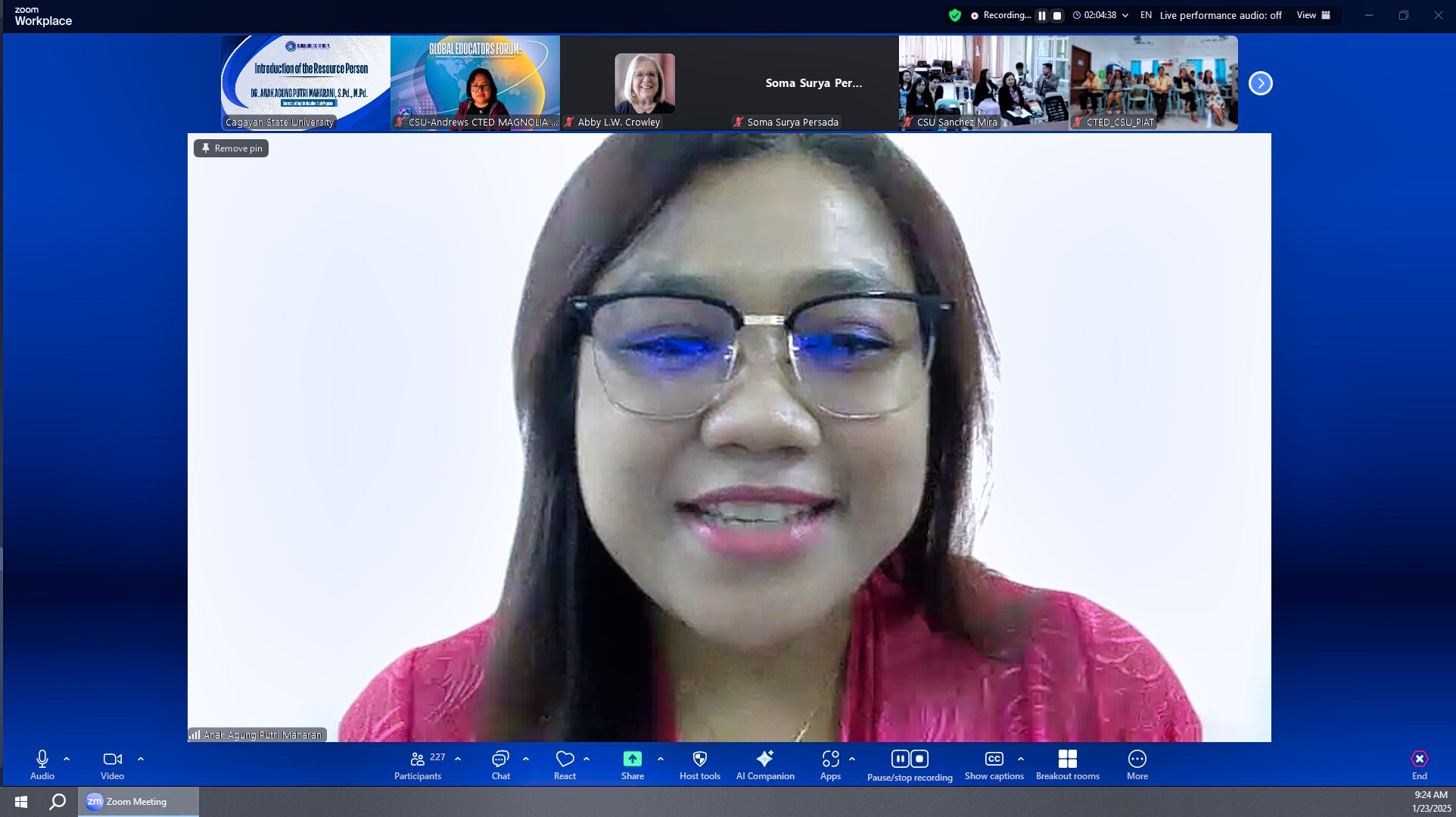Image resolution: width=1456 pixels, height=817 pixels.
Task: Expand the Share options arrow
Action: 661,759
